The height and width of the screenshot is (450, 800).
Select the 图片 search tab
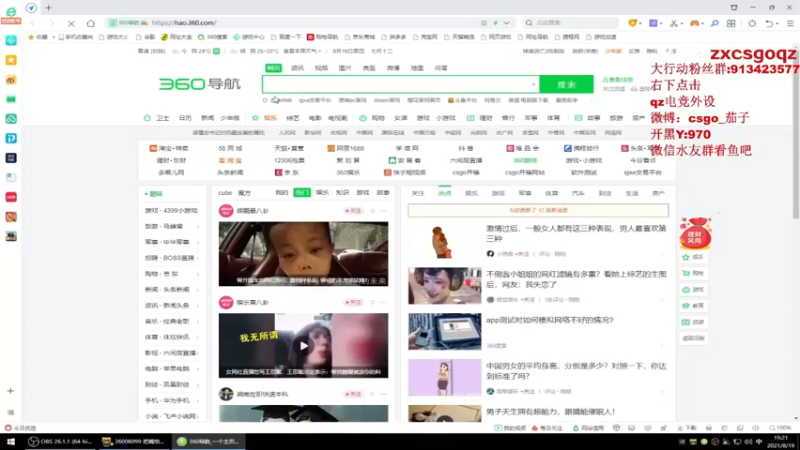[x=345, y=68]
